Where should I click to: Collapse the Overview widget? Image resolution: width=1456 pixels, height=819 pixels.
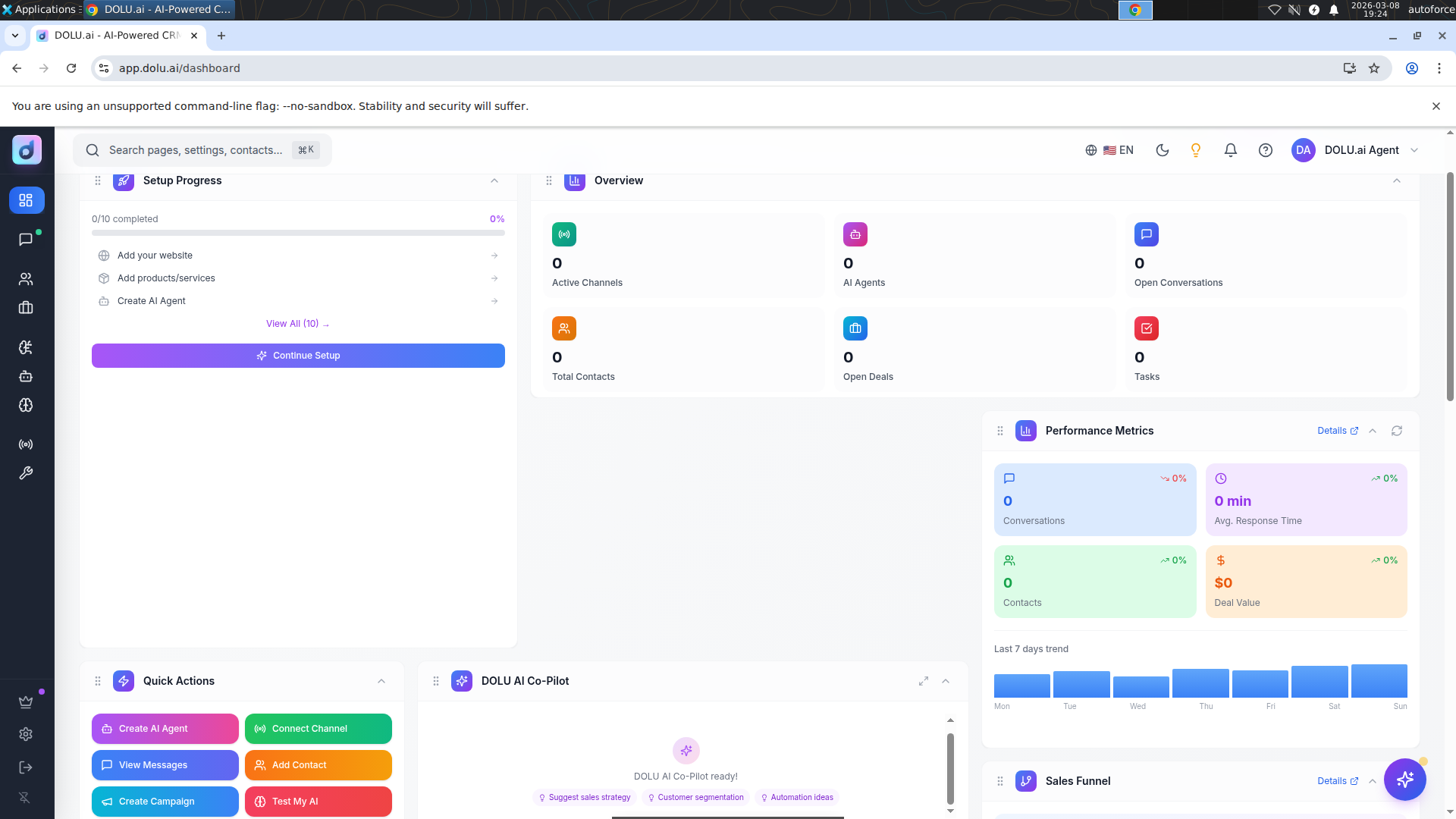point(1397,180)
